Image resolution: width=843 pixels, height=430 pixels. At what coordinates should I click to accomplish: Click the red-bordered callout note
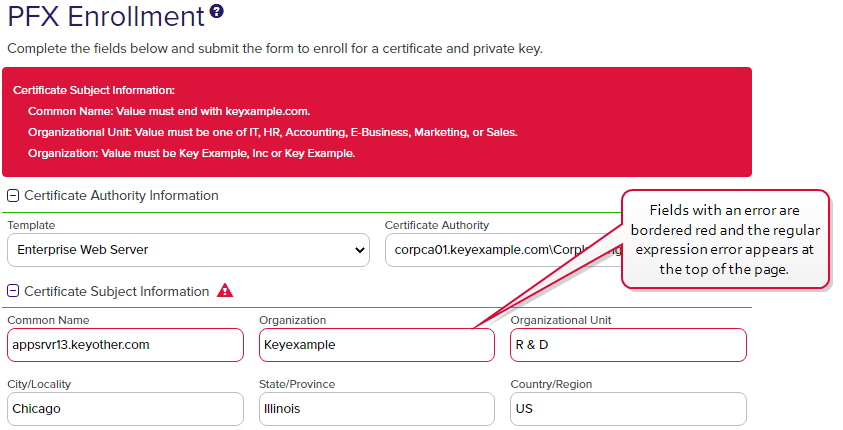725,239
